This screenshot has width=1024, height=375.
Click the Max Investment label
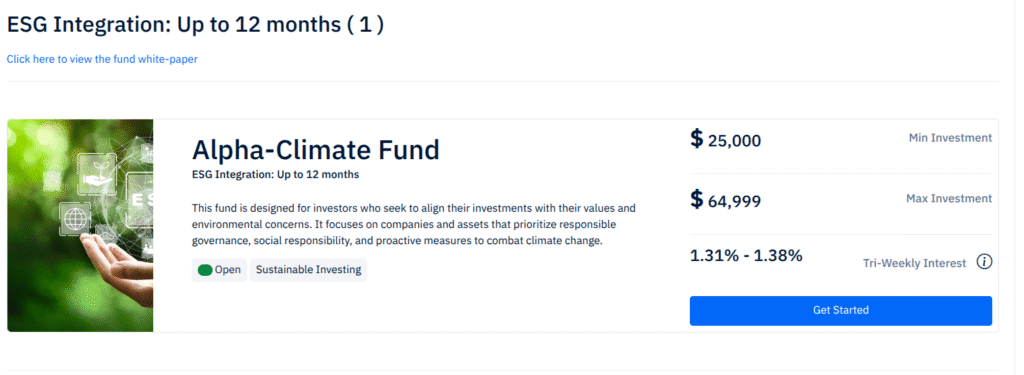coord(949,199)
